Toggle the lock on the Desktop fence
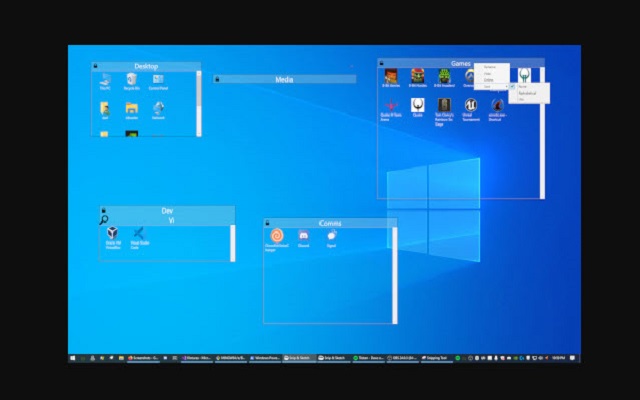 [x=95, y=66]
